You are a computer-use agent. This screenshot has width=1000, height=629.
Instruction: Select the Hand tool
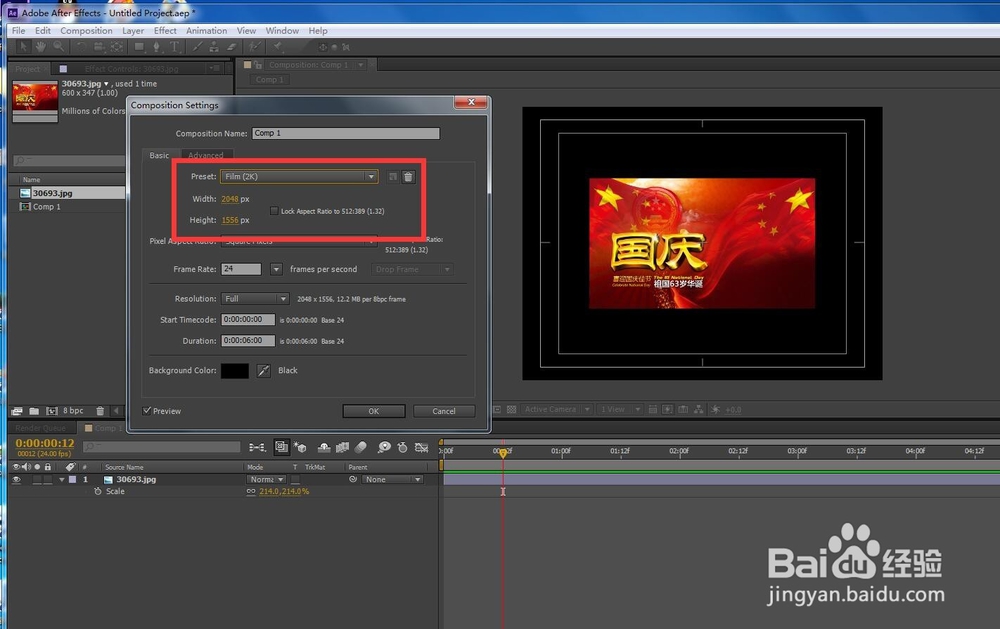(41, 47)
